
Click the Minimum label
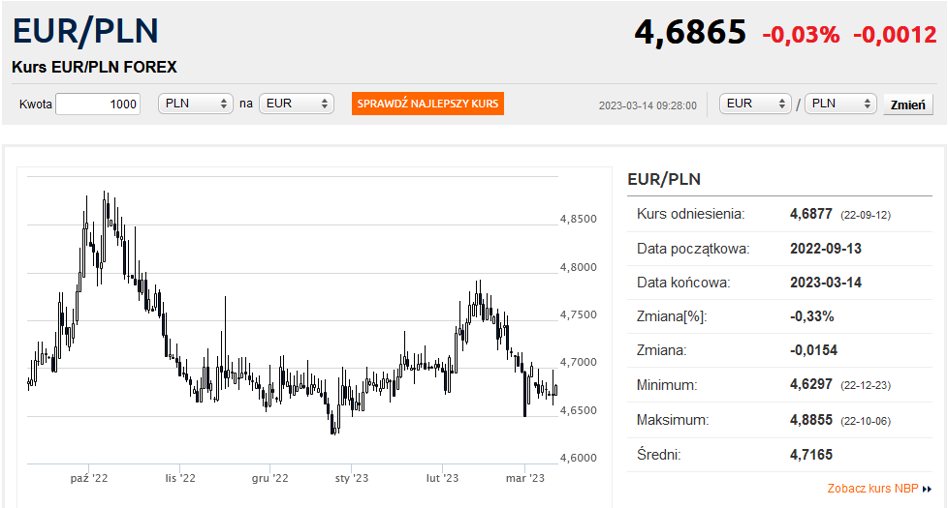click(x=667, y=385)
